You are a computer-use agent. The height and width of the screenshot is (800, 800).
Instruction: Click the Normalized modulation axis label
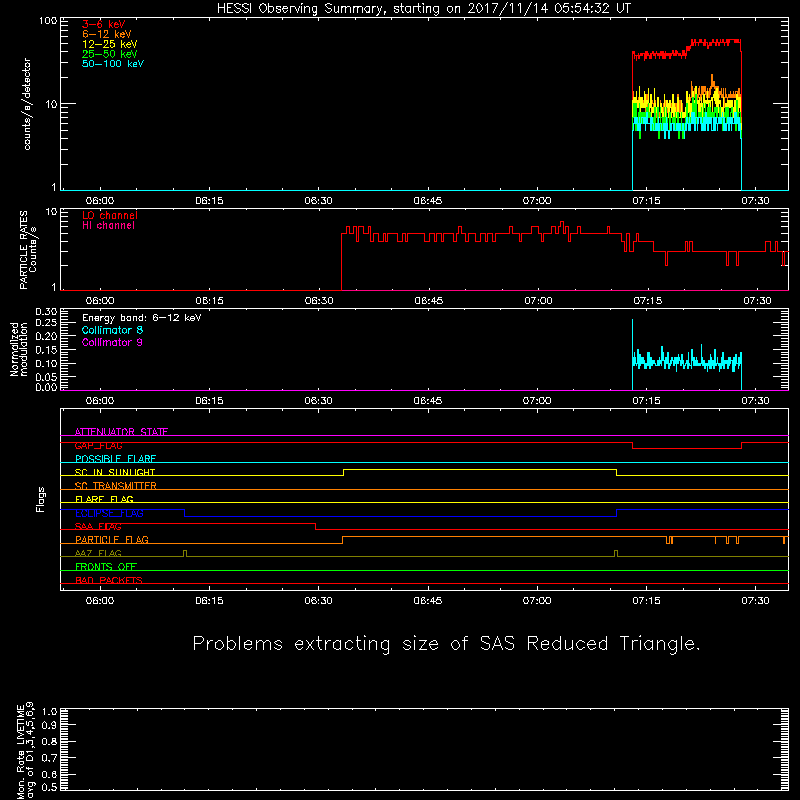tap(18, 349)
